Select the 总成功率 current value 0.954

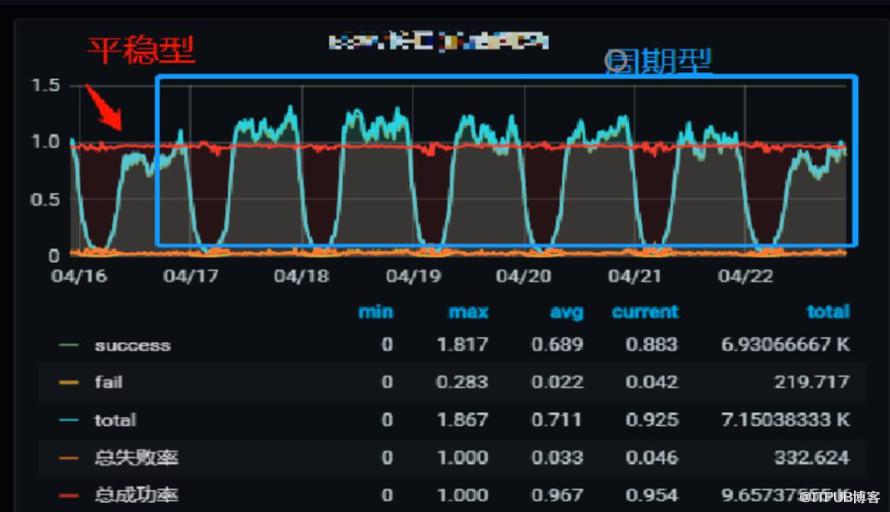coord(652,495)
